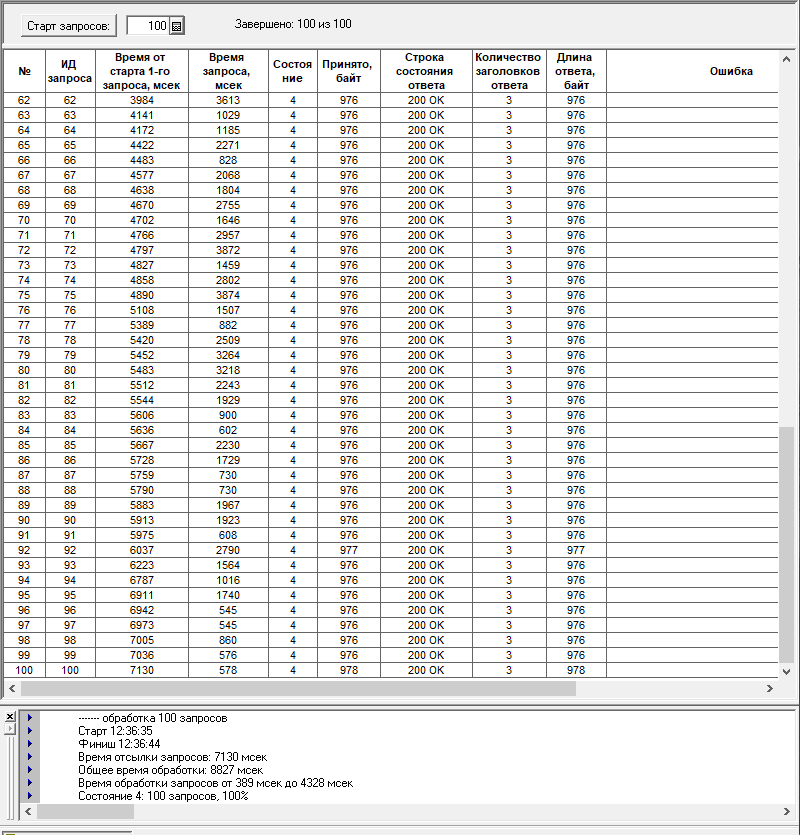The image size is (800, 835).
Task: Click table horizontal scrollbar right arrow
Action: pyautogui.click(x=770, y=689)
